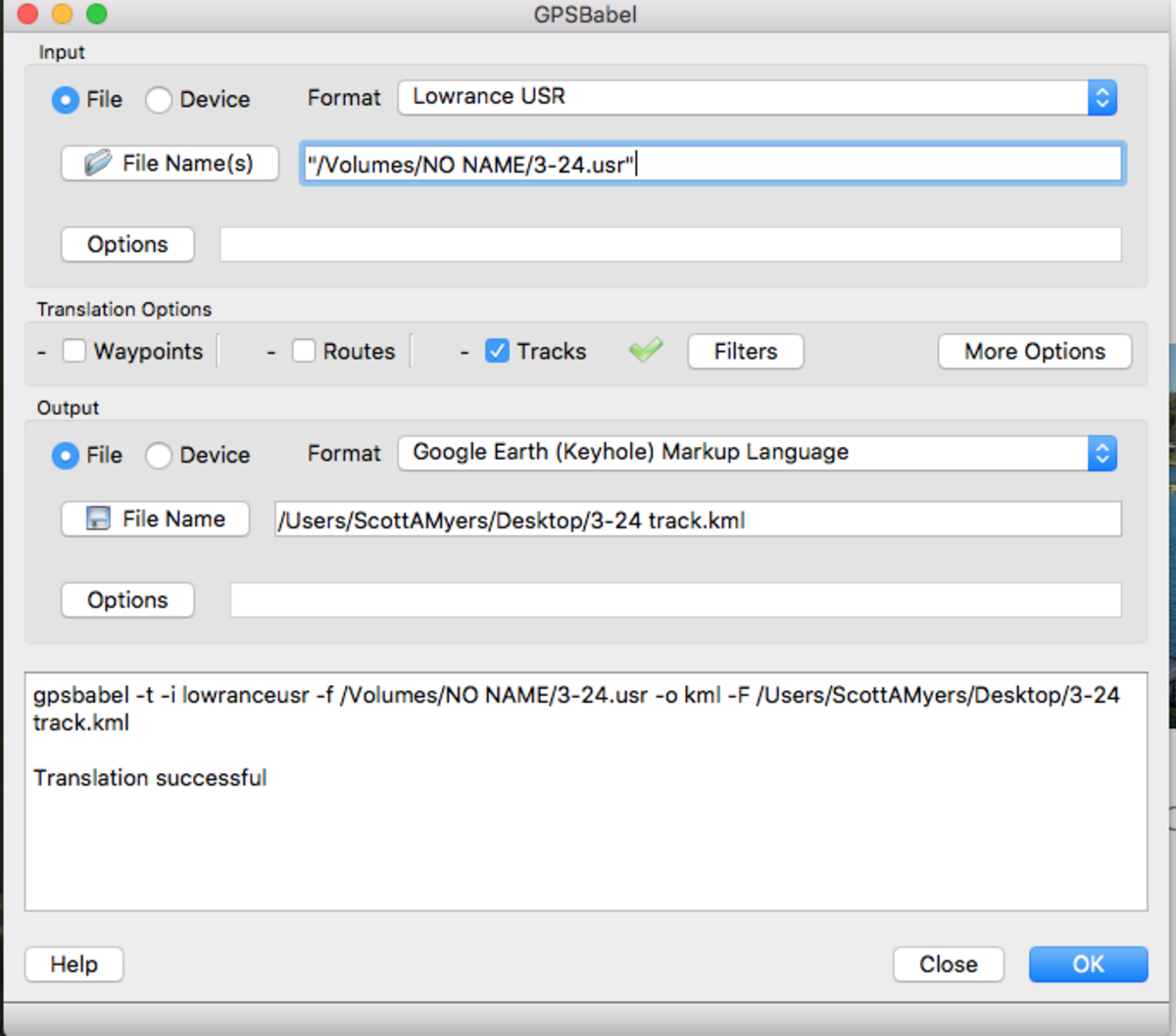Click the input options text field
Screen dimensions: 1176x1036
670,244
